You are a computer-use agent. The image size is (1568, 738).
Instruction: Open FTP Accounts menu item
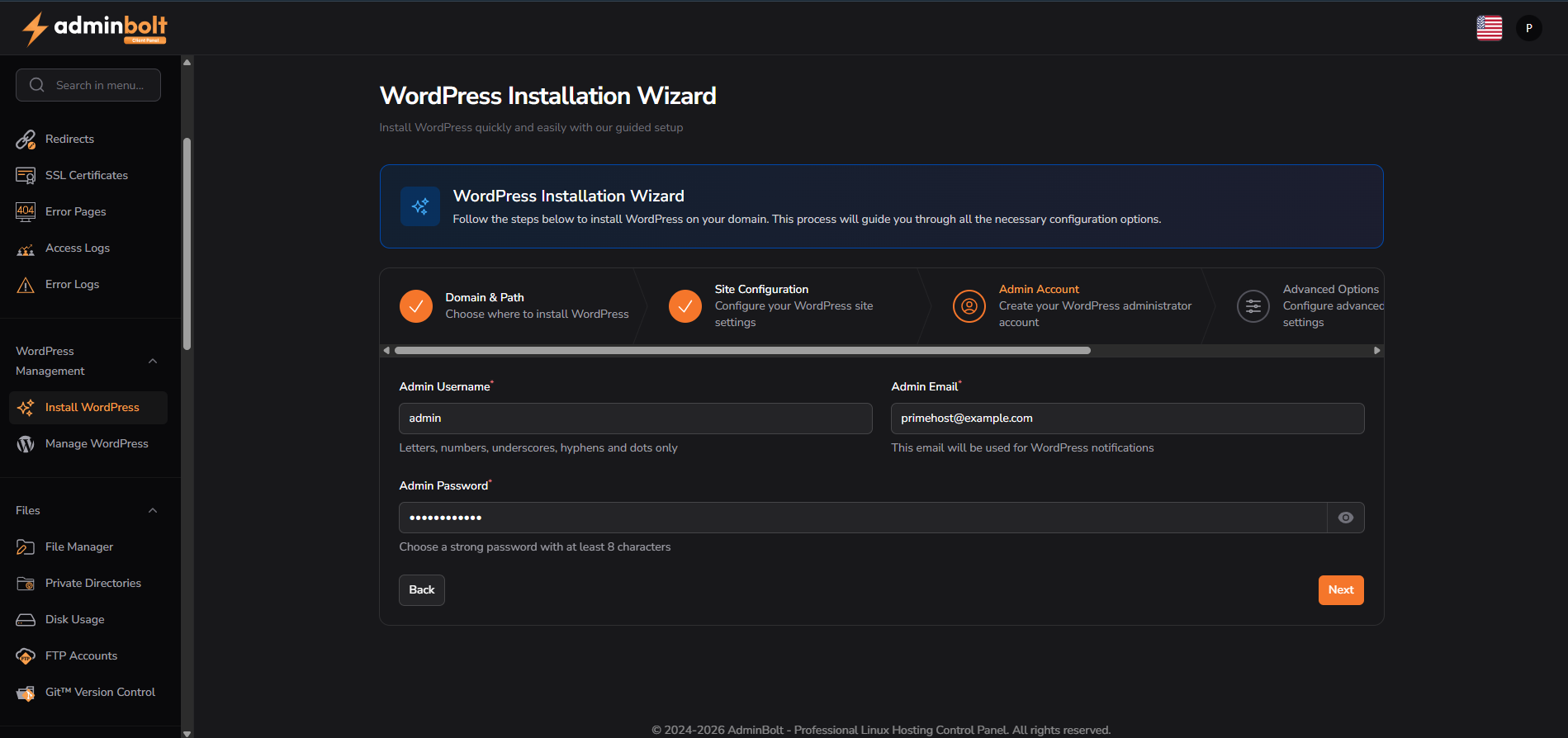click(88, 656)
